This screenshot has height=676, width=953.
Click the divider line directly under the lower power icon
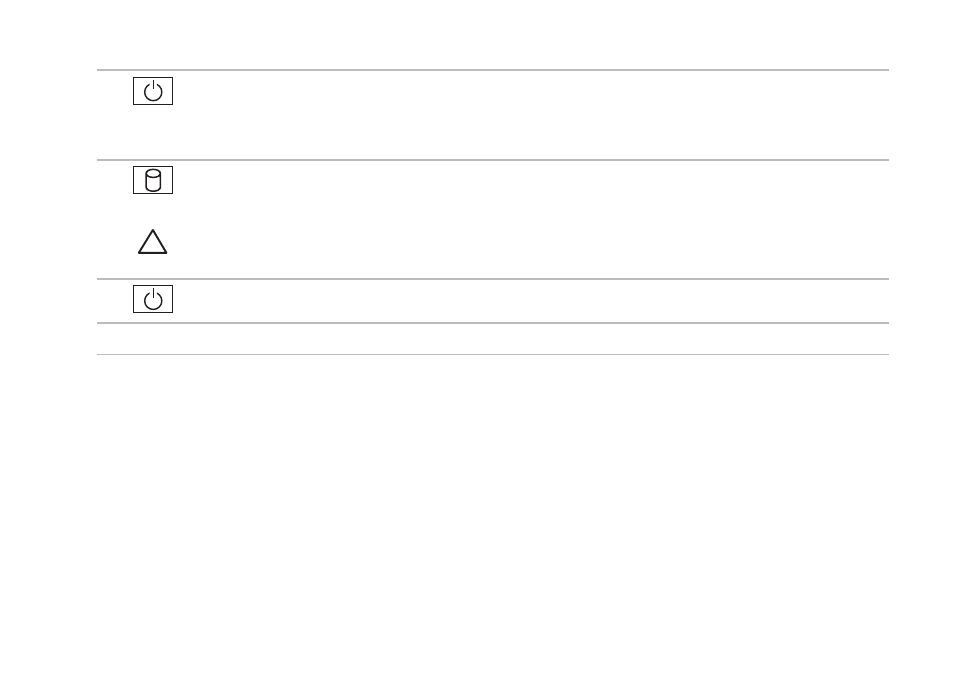tap(493, 323)
